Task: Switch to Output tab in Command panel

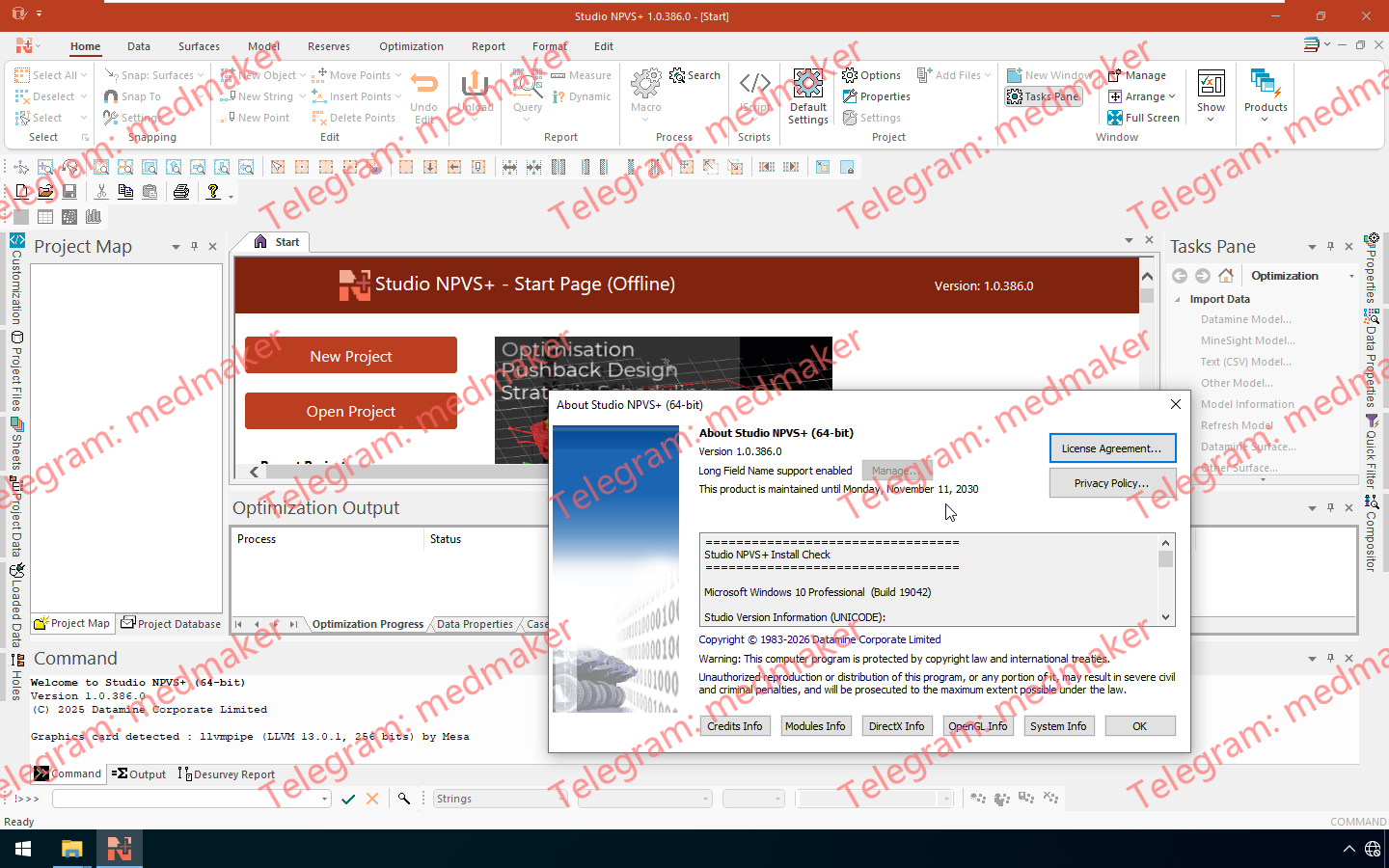Action: click(x=139, y=773)
